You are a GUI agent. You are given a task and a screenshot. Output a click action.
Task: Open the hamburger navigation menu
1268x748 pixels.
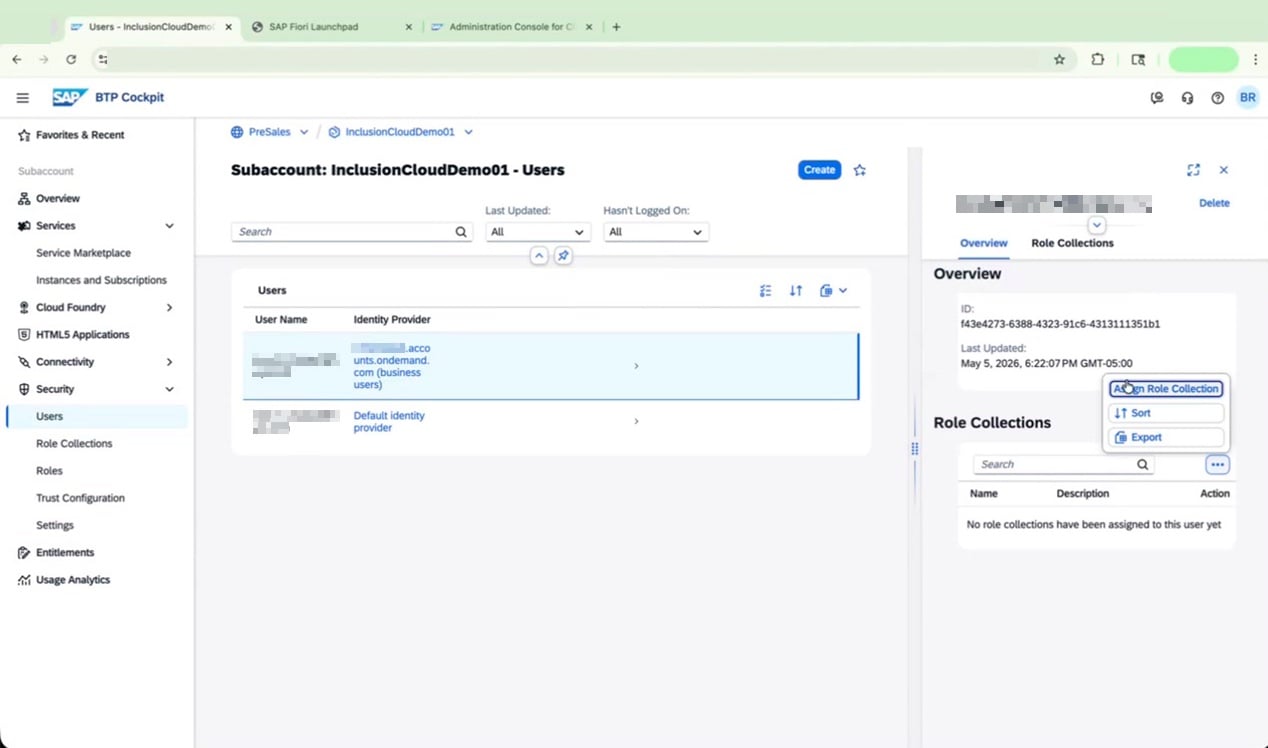click(22, 98)
